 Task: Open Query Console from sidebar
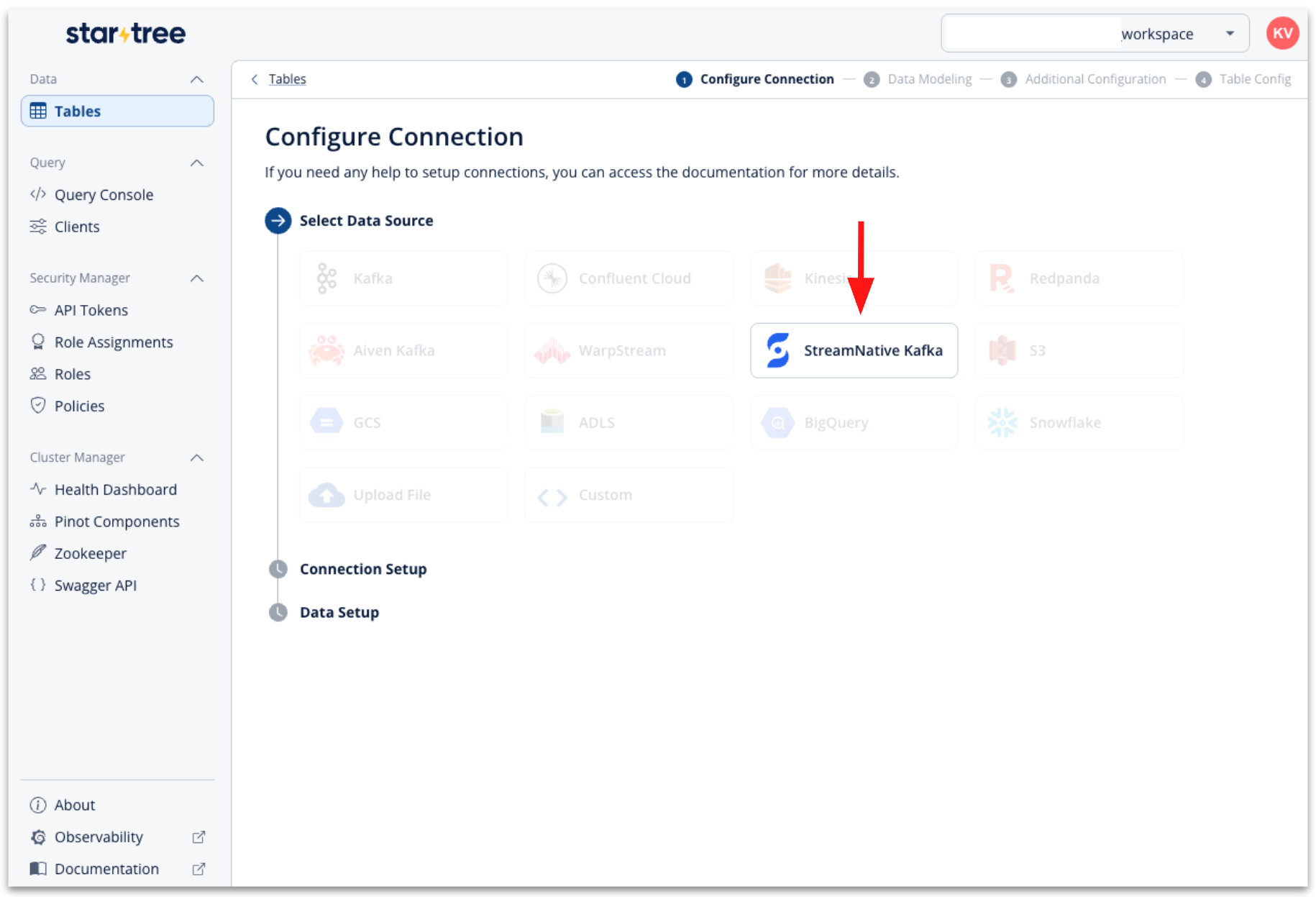[104, 195]
